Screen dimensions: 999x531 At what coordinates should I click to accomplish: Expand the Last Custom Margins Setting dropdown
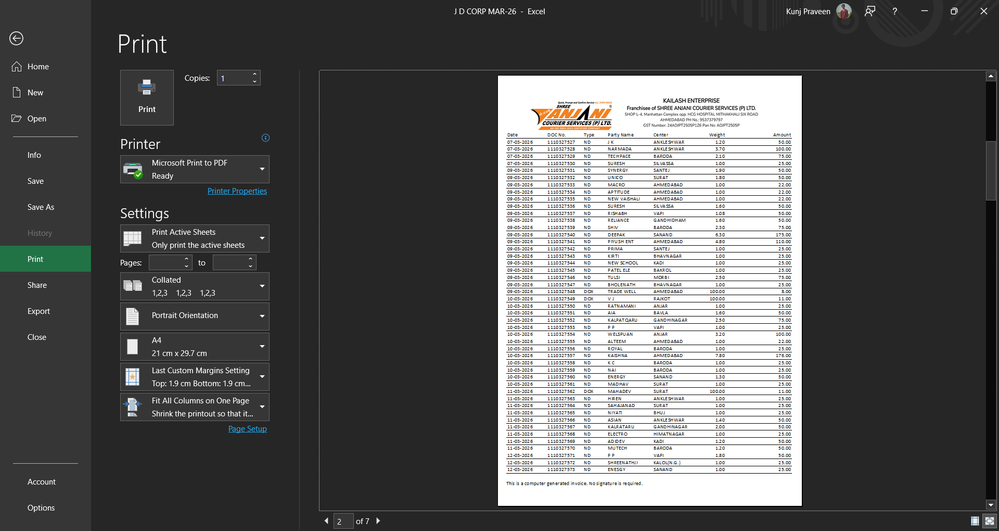(x=194, y=377)
